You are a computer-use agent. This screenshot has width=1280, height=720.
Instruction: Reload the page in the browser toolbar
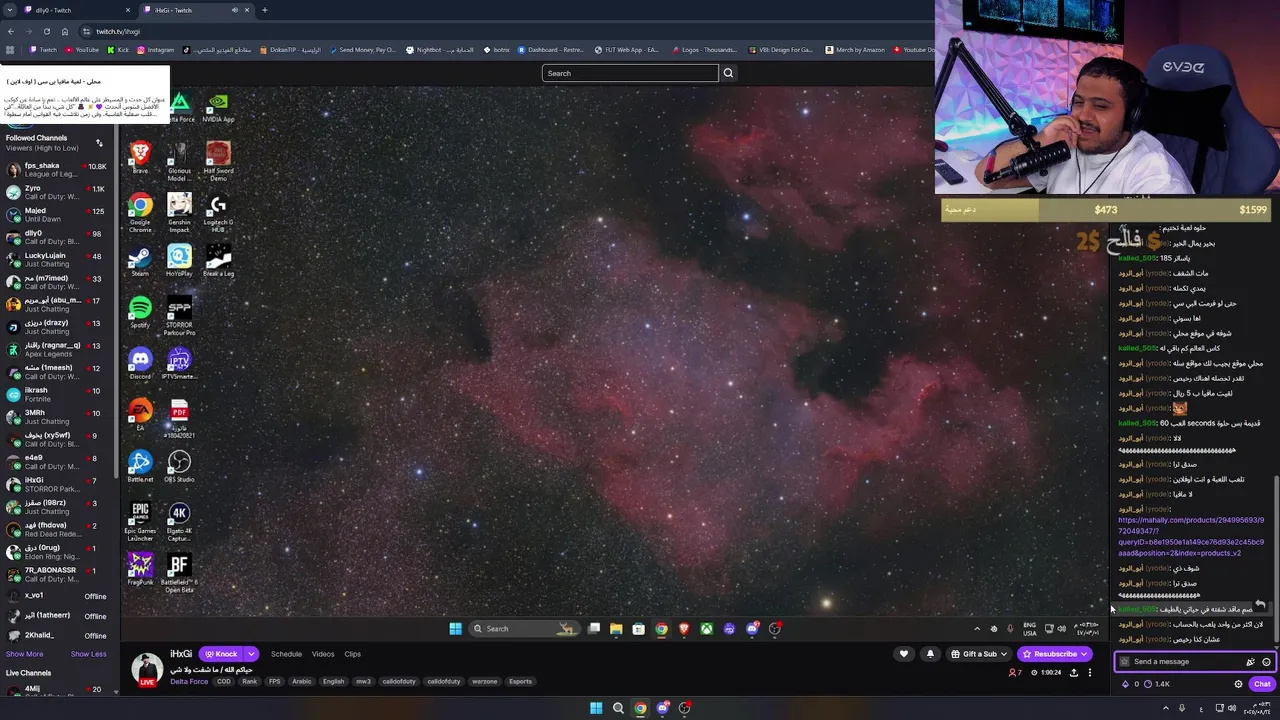tap(46, 31)
